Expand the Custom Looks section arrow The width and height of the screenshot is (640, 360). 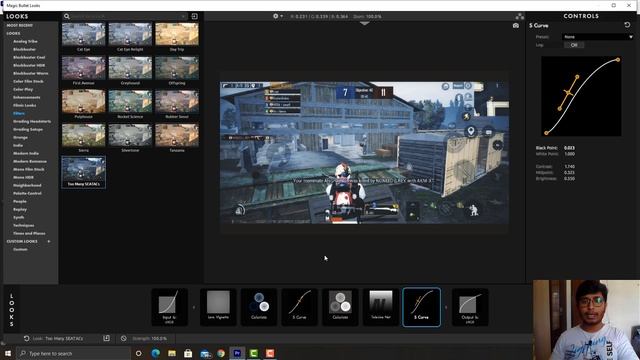click(49, 241)
